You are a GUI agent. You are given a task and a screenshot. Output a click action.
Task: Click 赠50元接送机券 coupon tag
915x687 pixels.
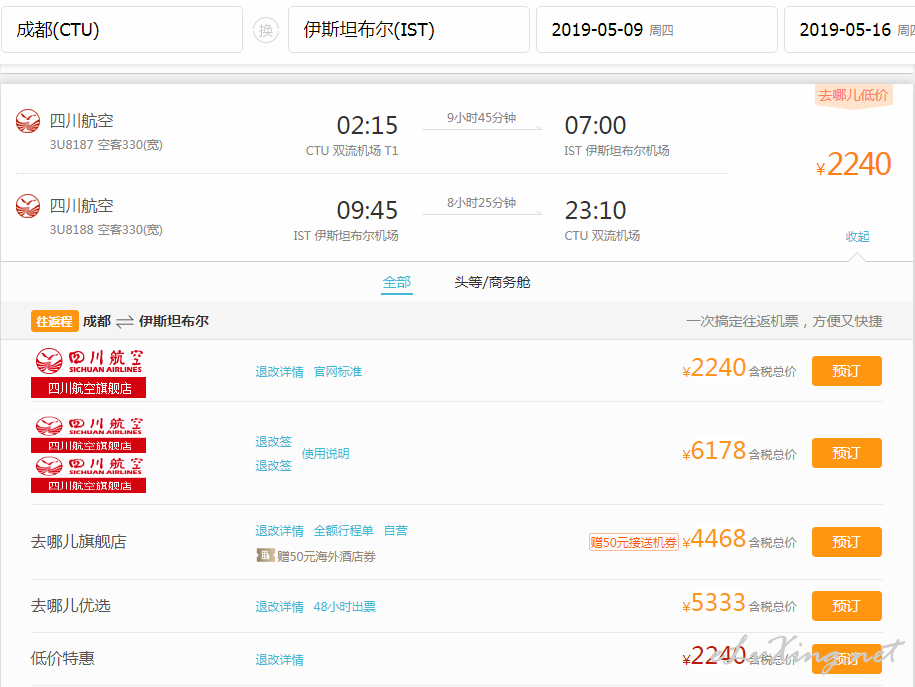[634, 543]
